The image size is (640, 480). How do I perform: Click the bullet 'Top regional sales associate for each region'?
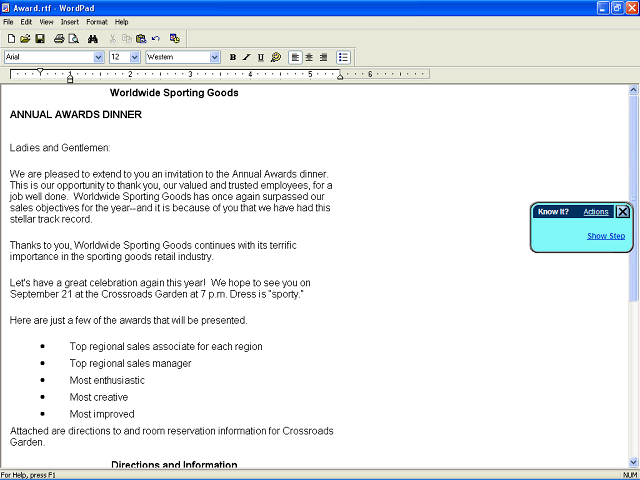point(166,347)
